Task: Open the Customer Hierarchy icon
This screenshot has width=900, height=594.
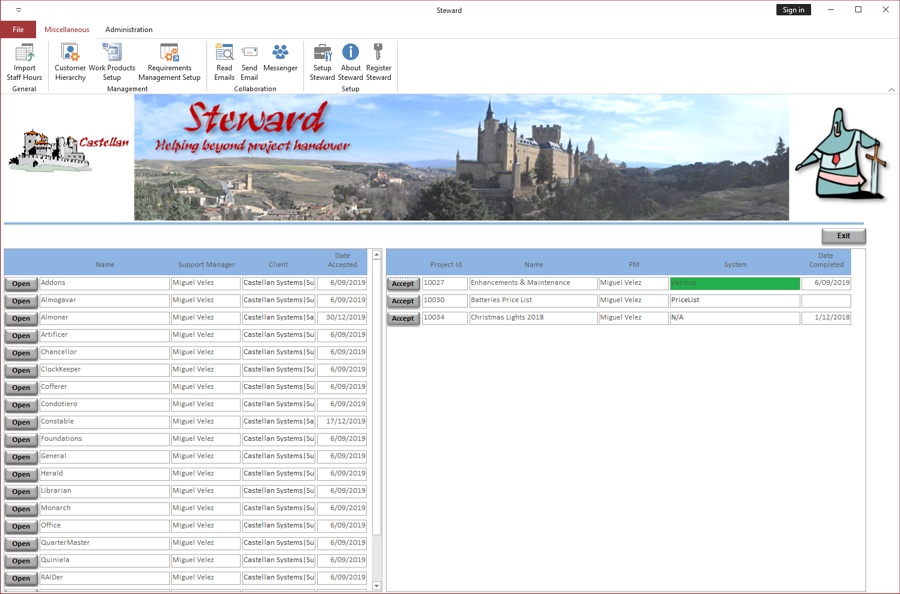Action: [70, 62]
